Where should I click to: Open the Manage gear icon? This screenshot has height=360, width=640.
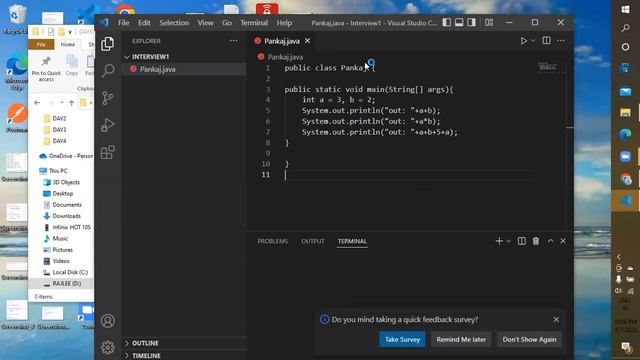tap(108, 347)
